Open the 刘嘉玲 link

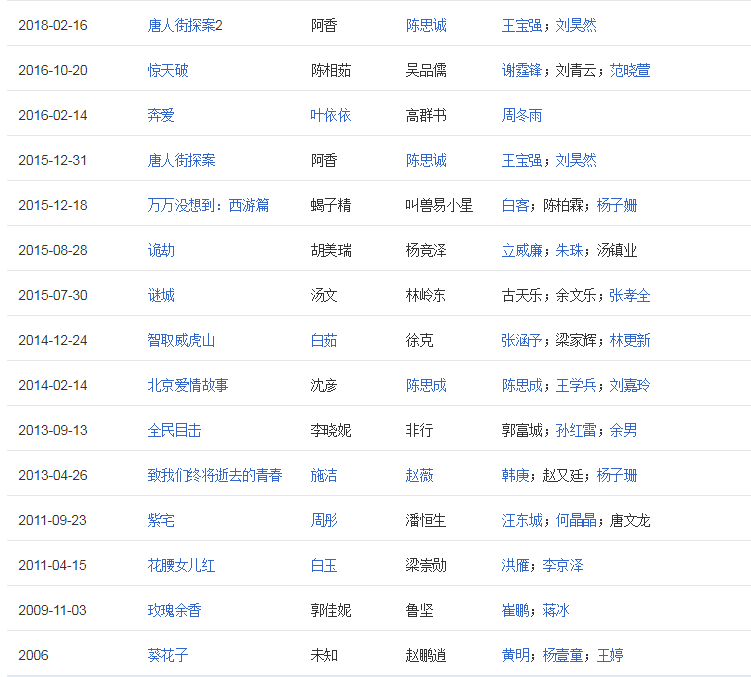630,386
